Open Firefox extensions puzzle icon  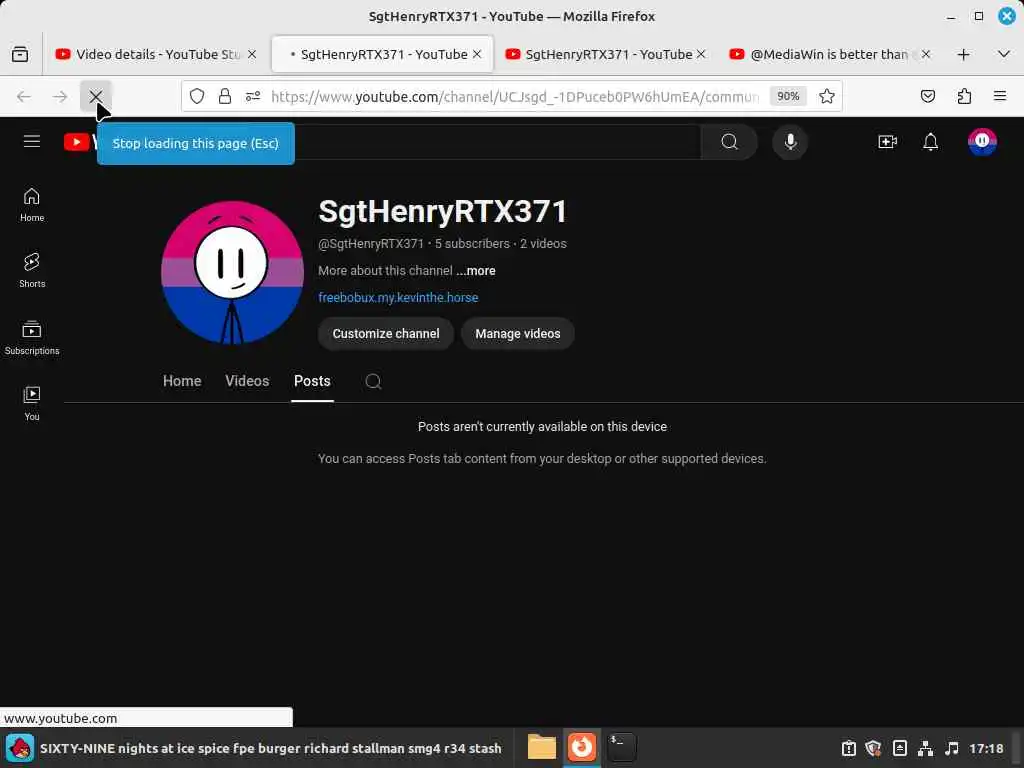coord(964,97)
